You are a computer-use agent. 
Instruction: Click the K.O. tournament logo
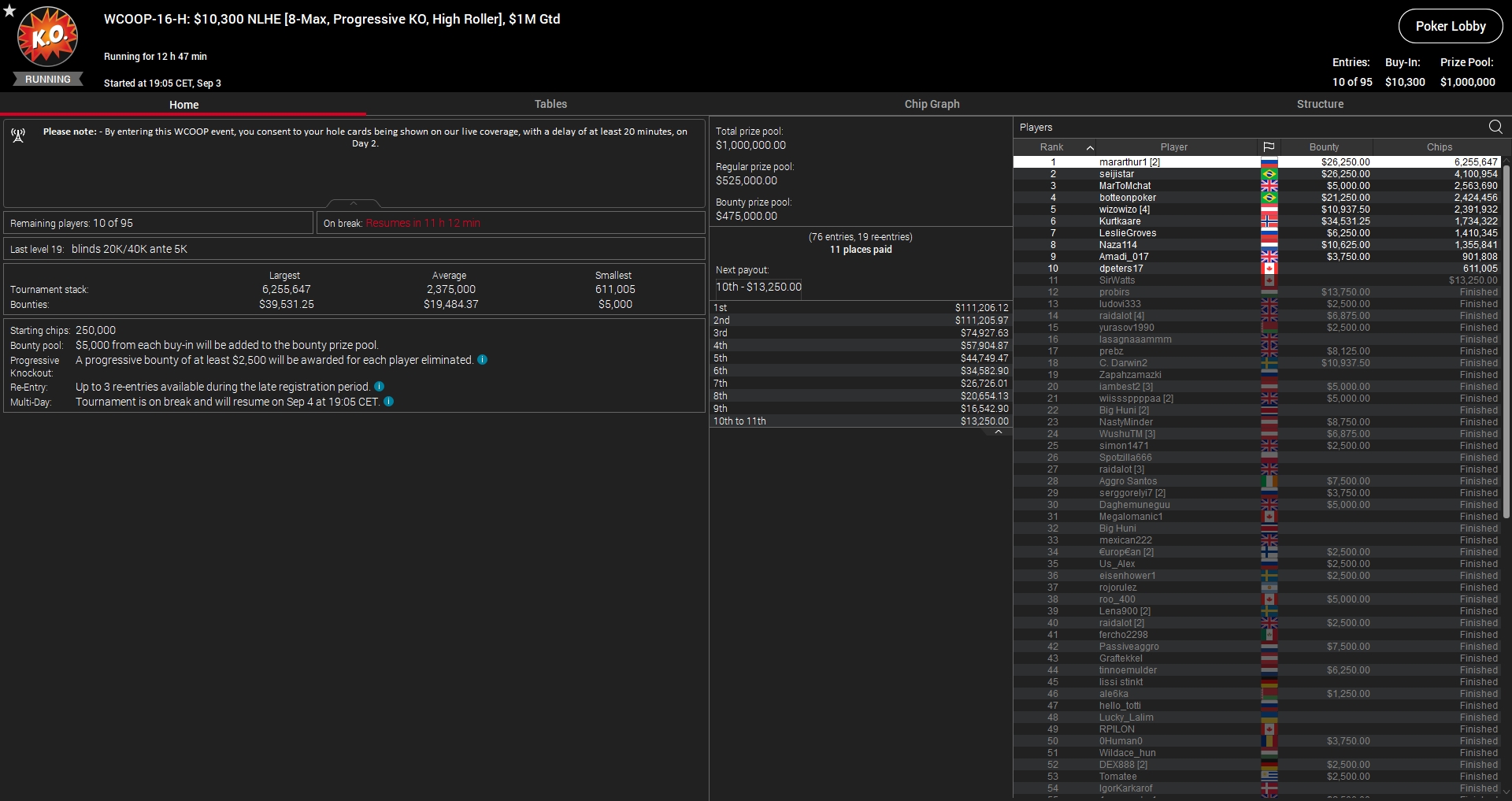tap(48, 36)
